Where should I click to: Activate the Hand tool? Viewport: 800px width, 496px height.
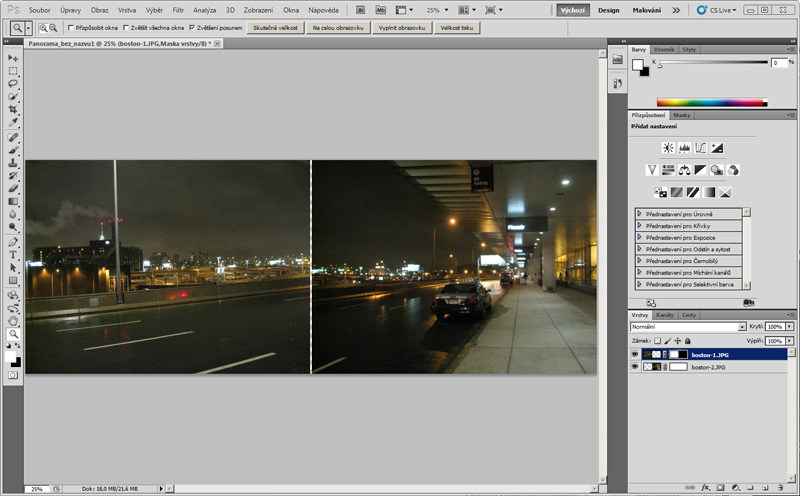click(x=14, y=321)
